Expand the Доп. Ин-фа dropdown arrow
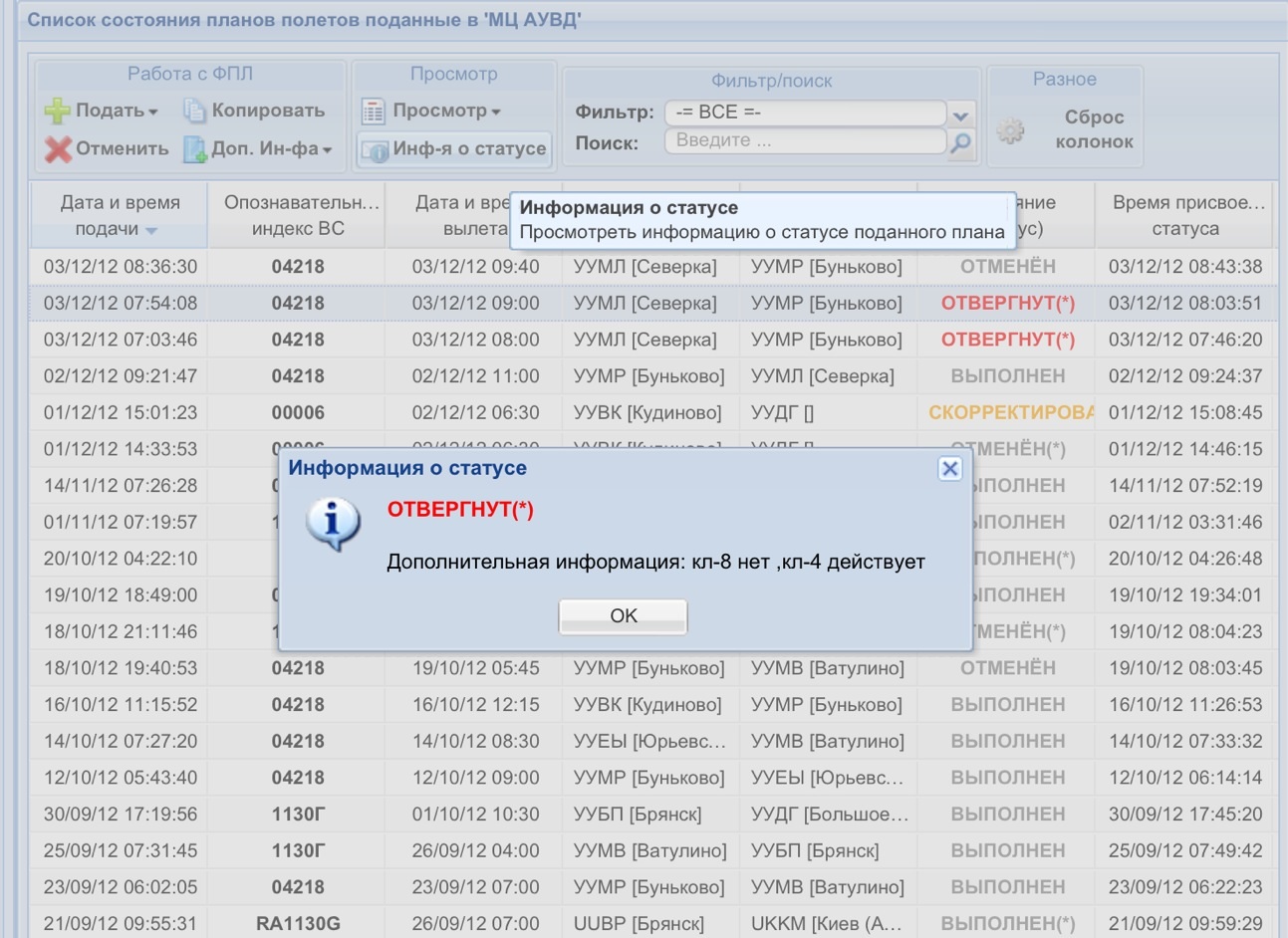Viewport: 1288px width, 938px height. [327, 150]
